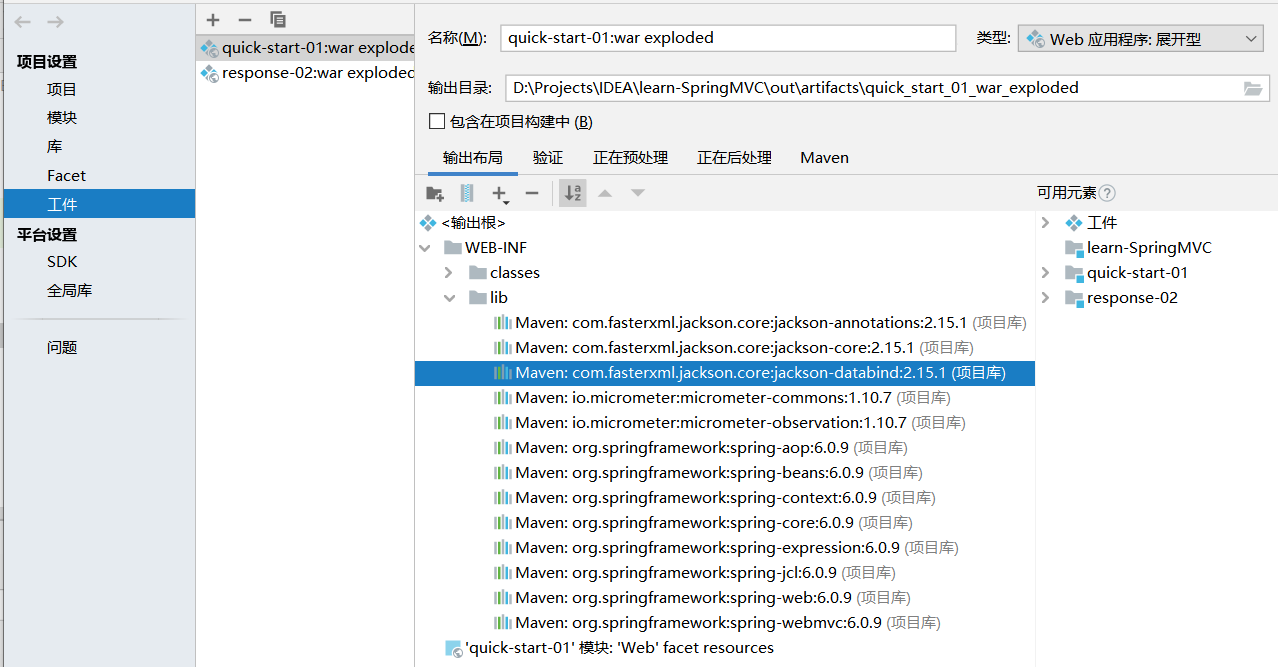Expand quick-start-01 in available elements

point(1046,273)
